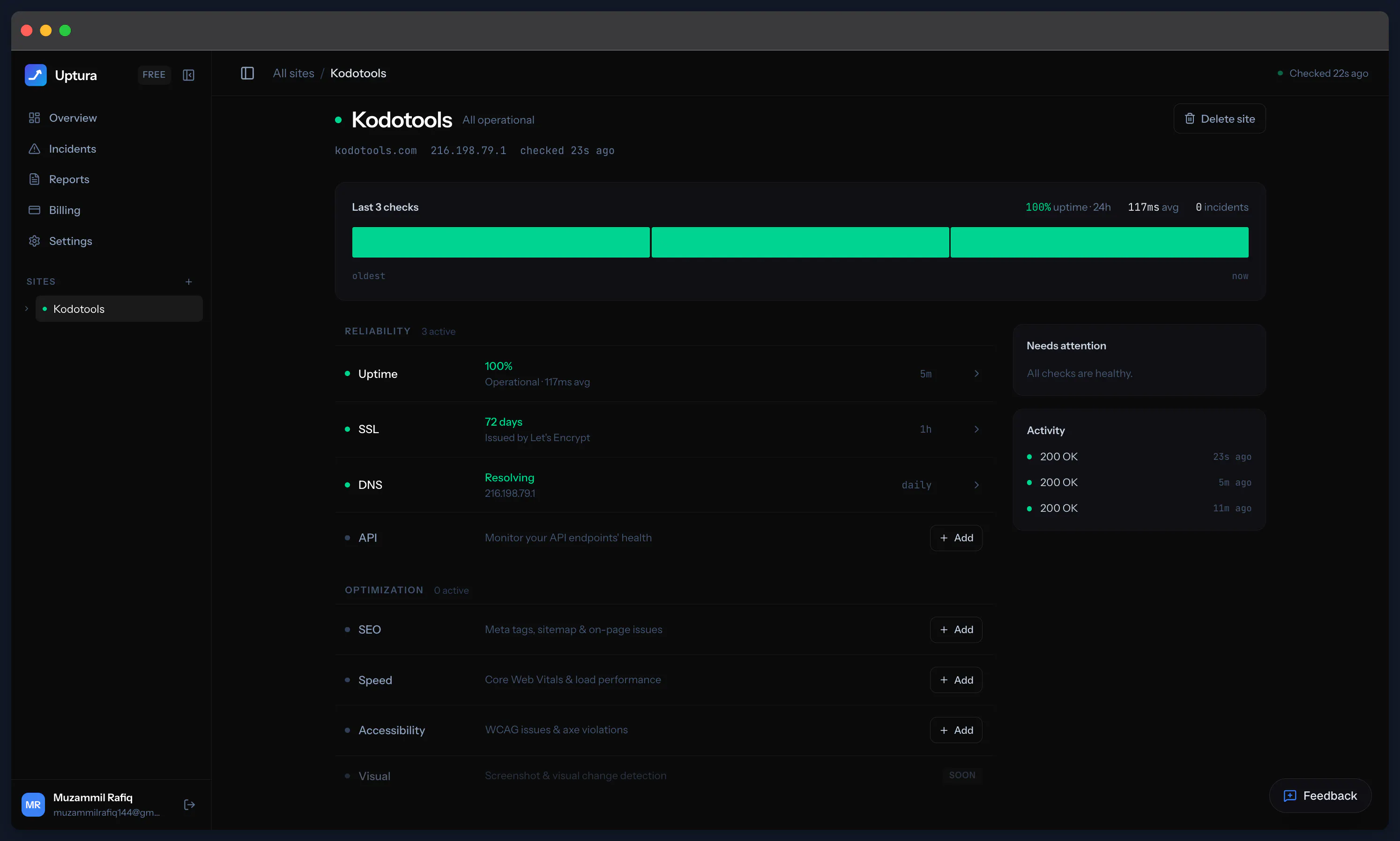Screen dimensions: 1400x841
Task: Click the logout icon beside Muzammil Rafiq
Action: pos(189,805)
